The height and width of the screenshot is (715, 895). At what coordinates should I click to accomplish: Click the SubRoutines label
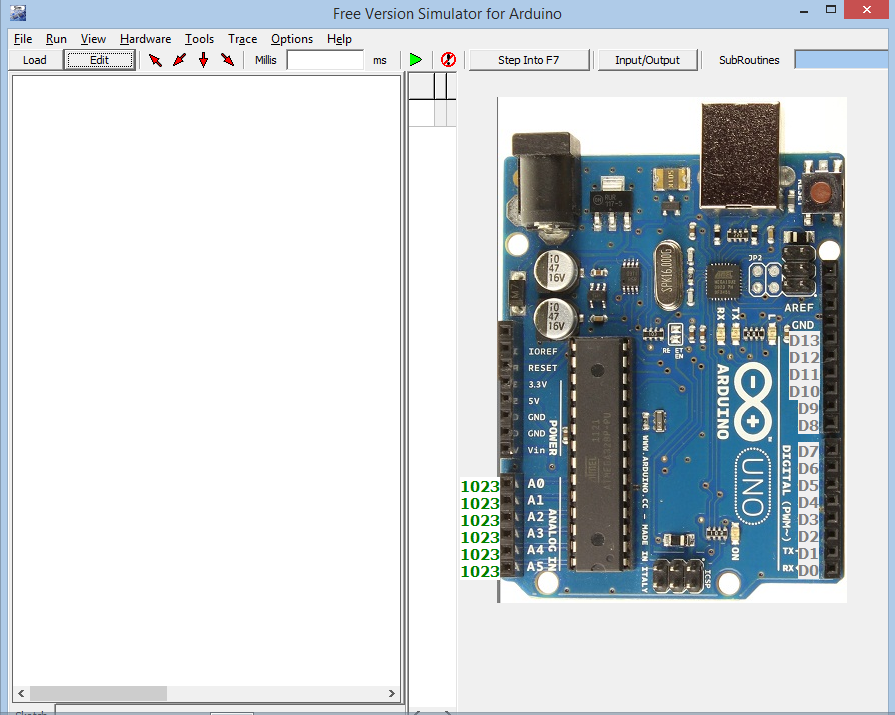coord(749,60)
